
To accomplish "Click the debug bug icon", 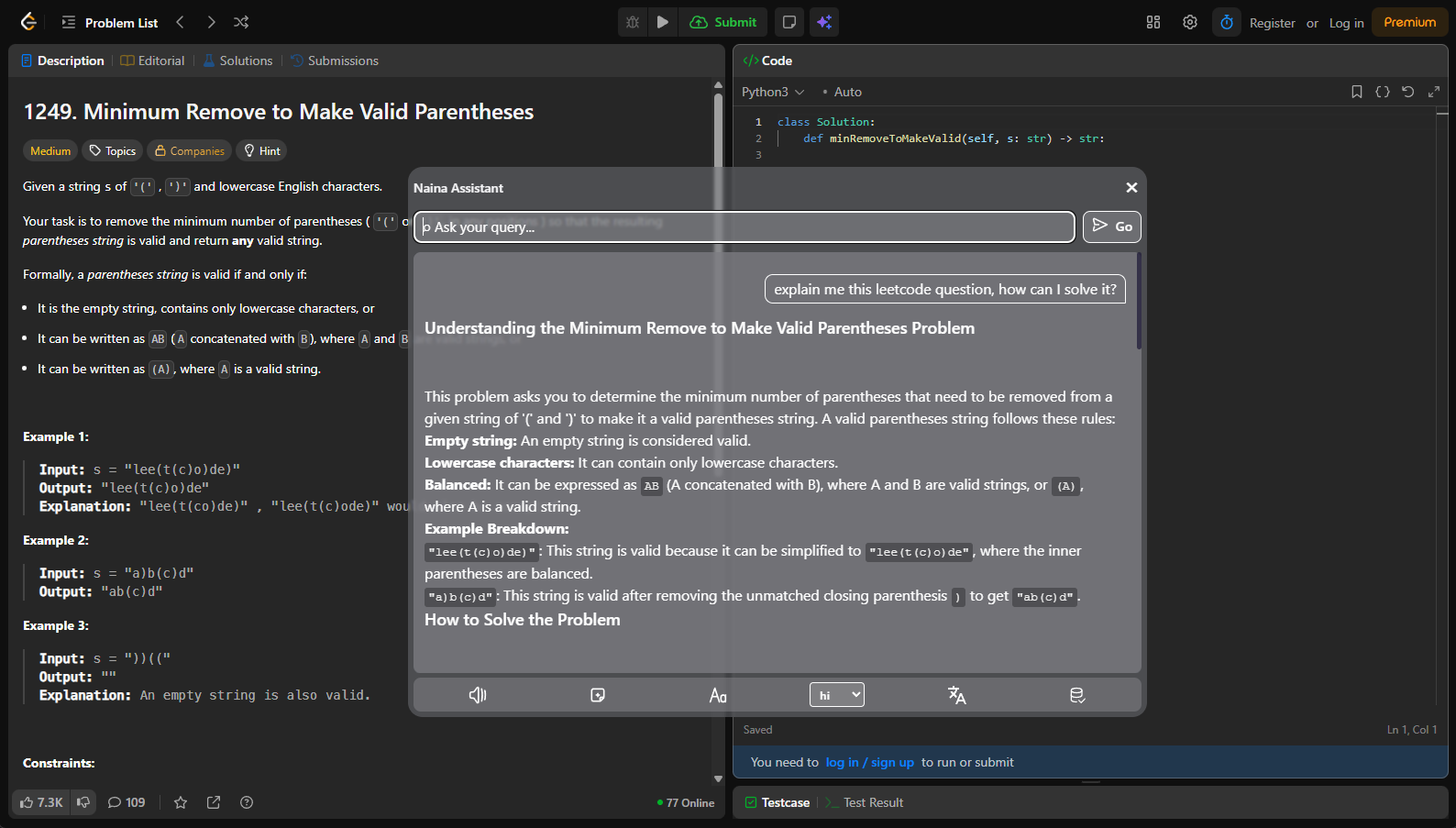I will point(633,22).
